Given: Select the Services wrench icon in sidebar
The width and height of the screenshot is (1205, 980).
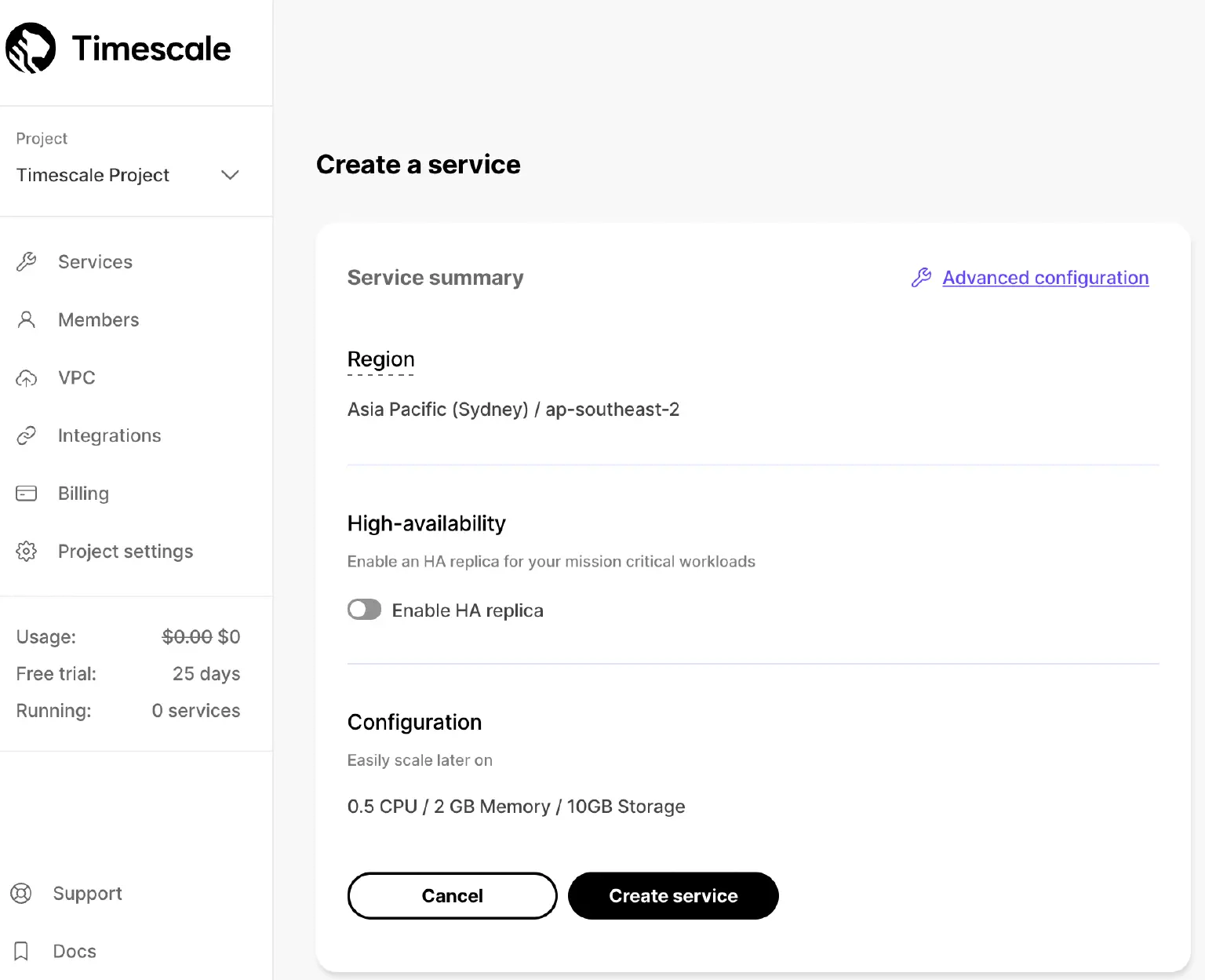Looking at the screenshot, I should pyautogui.click(x=27, y=262).
